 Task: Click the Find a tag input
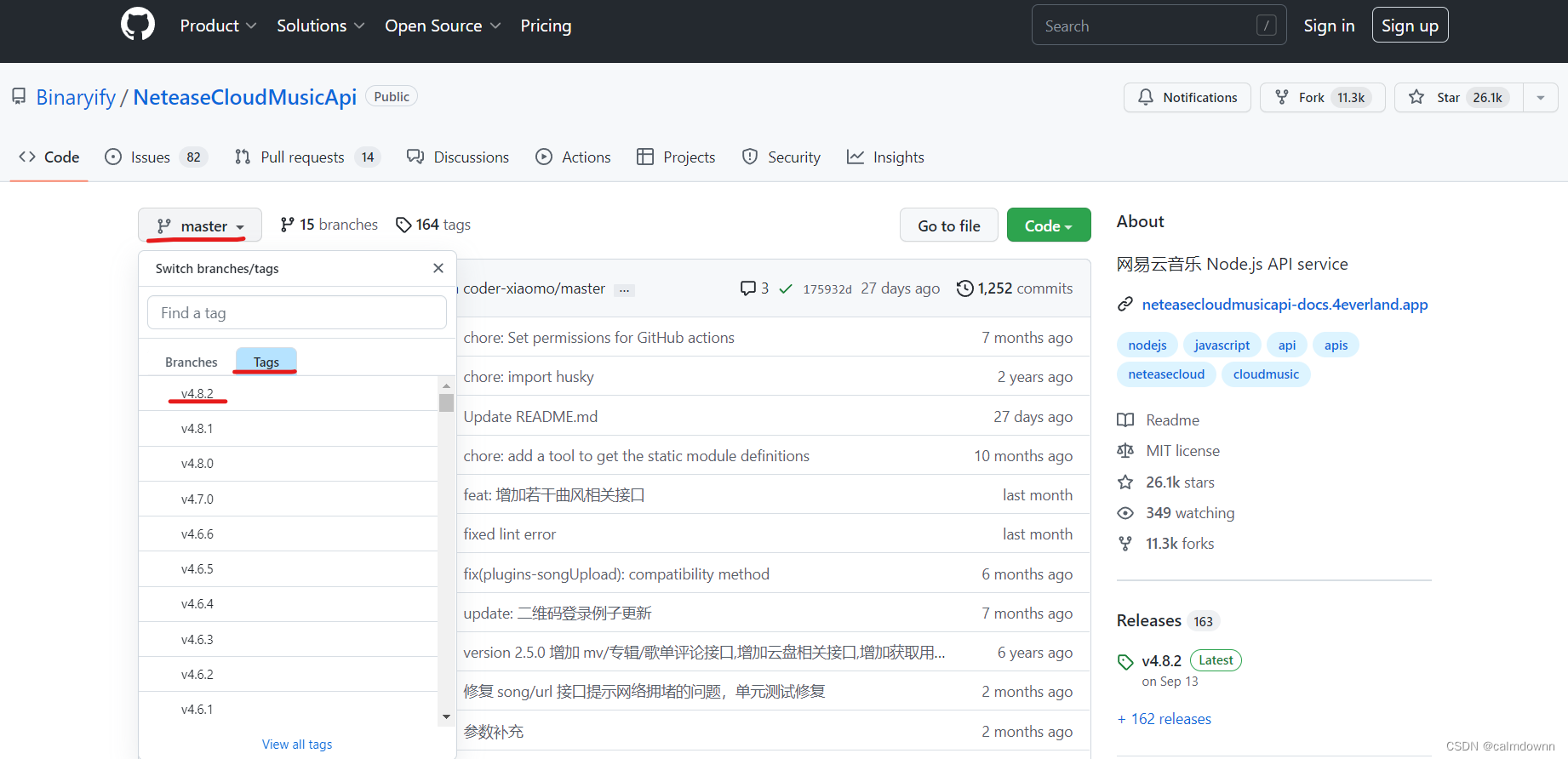(297, 312)
